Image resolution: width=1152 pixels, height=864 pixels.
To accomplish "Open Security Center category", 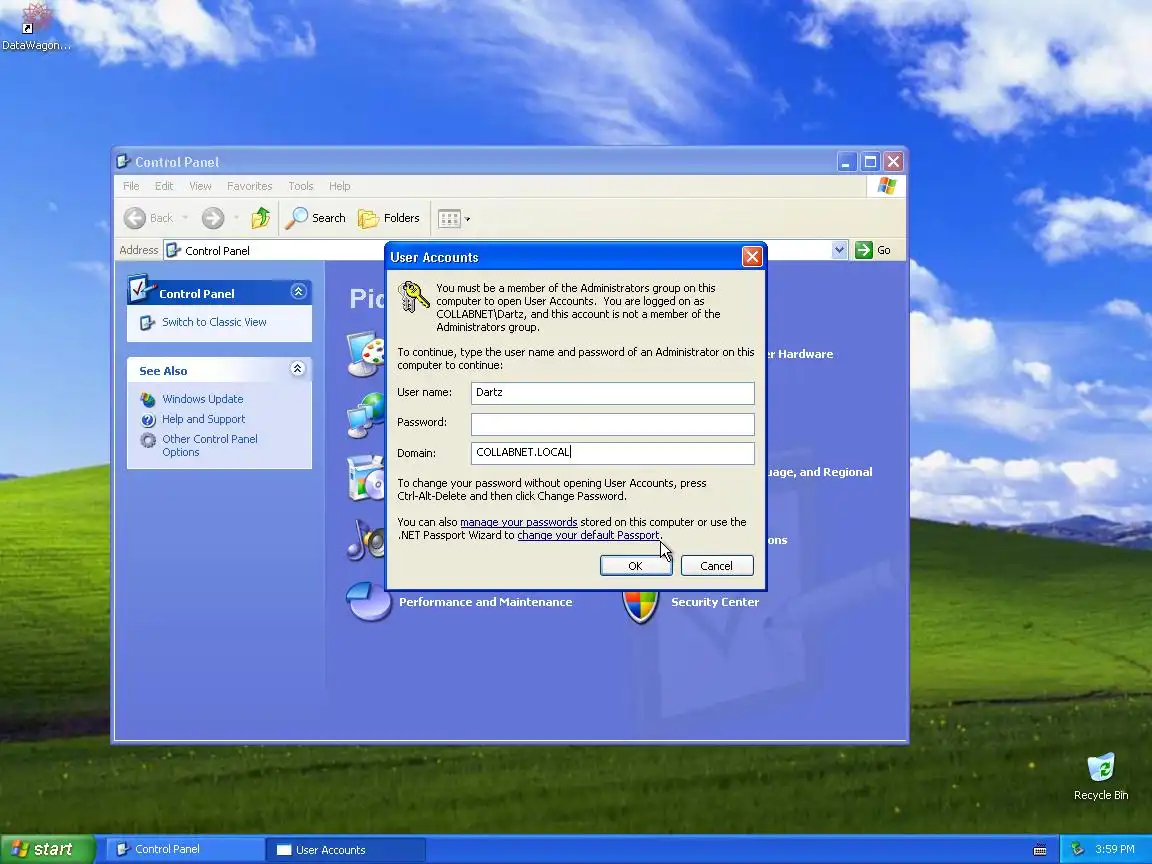I will (x=715, y=602).
